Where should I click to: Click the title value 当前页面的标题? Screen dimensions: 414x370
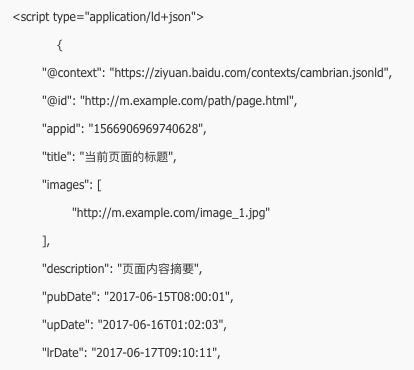126,157
